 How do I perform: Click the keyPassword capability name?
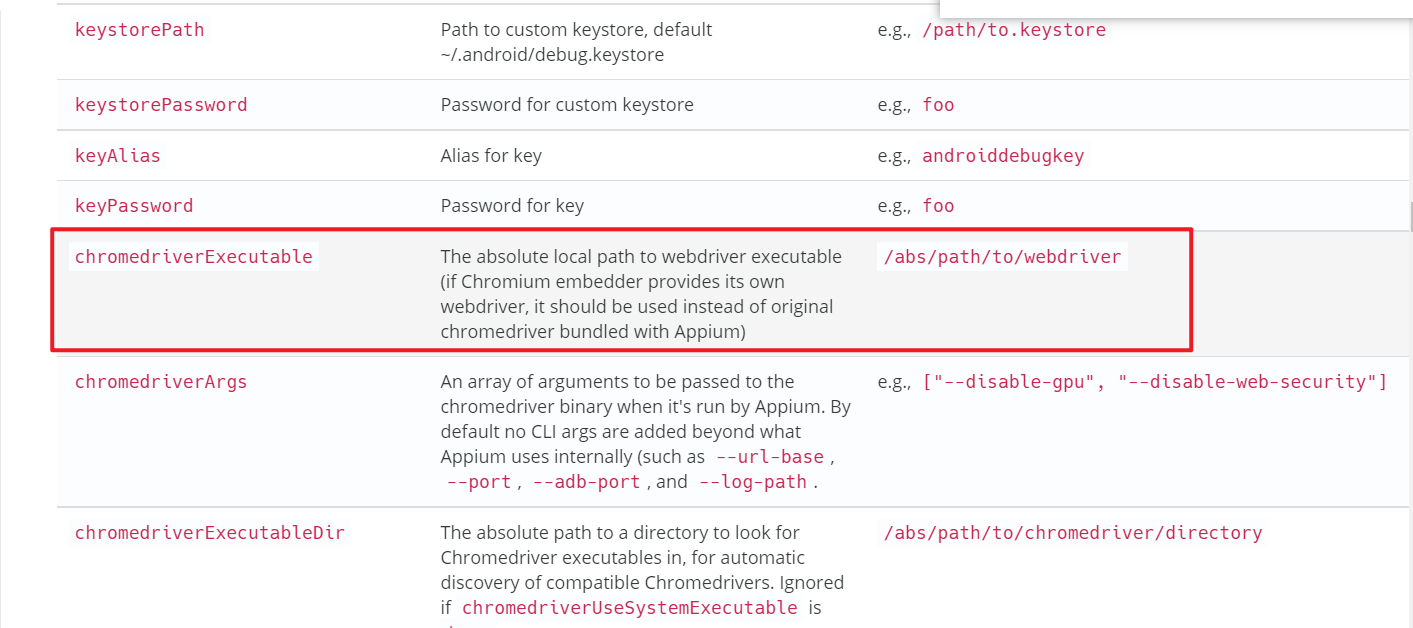click(134, 206)
